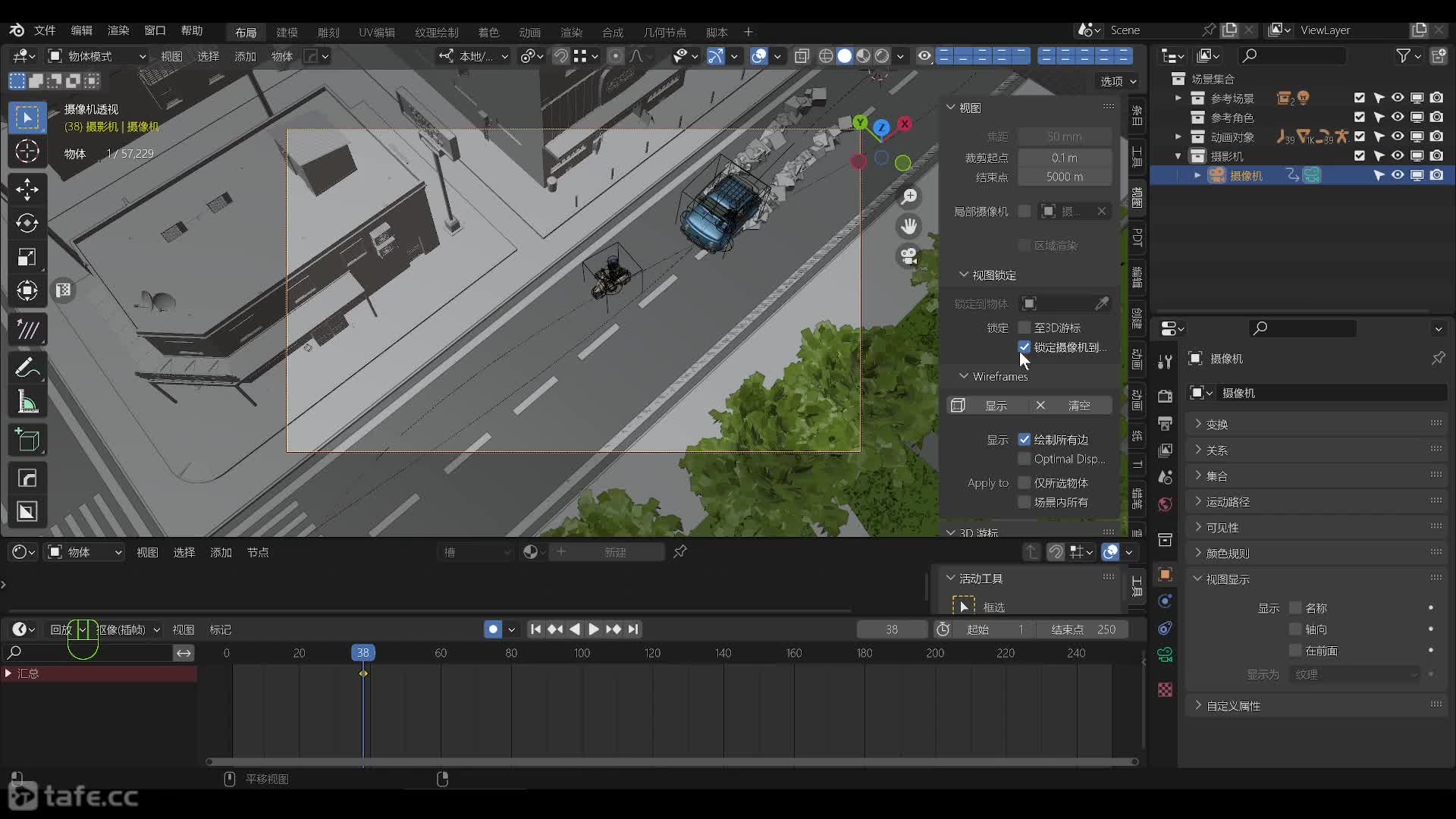Screen dimensions: 1456x819
Task: Open the Object Mode dropdown
Action: [97, 56]
